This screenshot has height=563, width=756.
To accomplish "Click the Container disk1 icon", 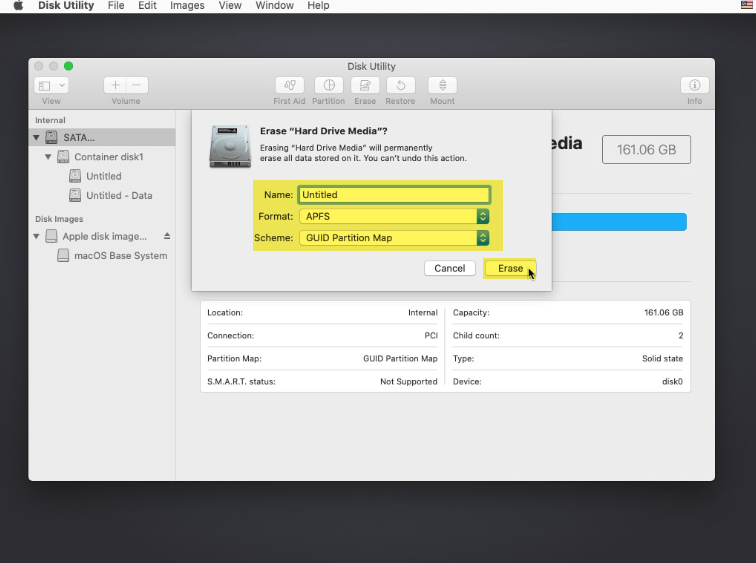I will point(63,157).
